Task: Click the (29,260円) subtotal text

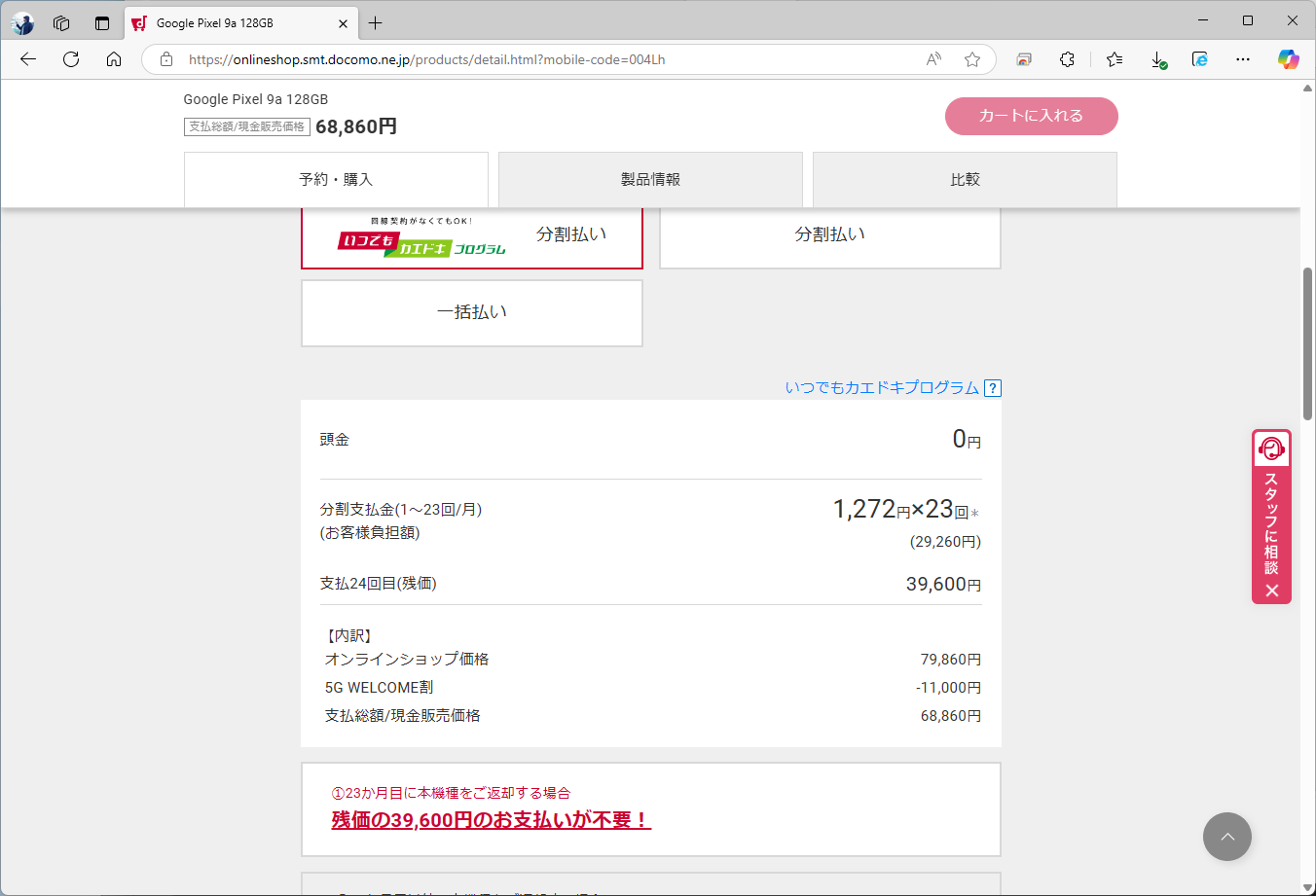Action: tap(945, 542)
